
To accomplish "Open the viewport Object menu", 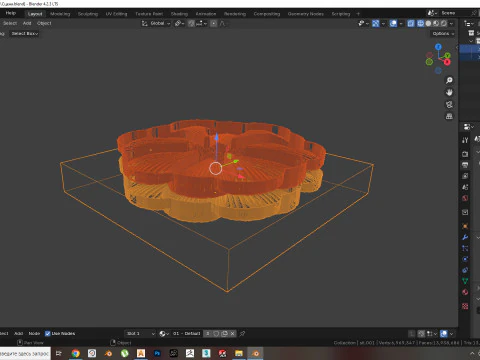I will click(44, 23).
